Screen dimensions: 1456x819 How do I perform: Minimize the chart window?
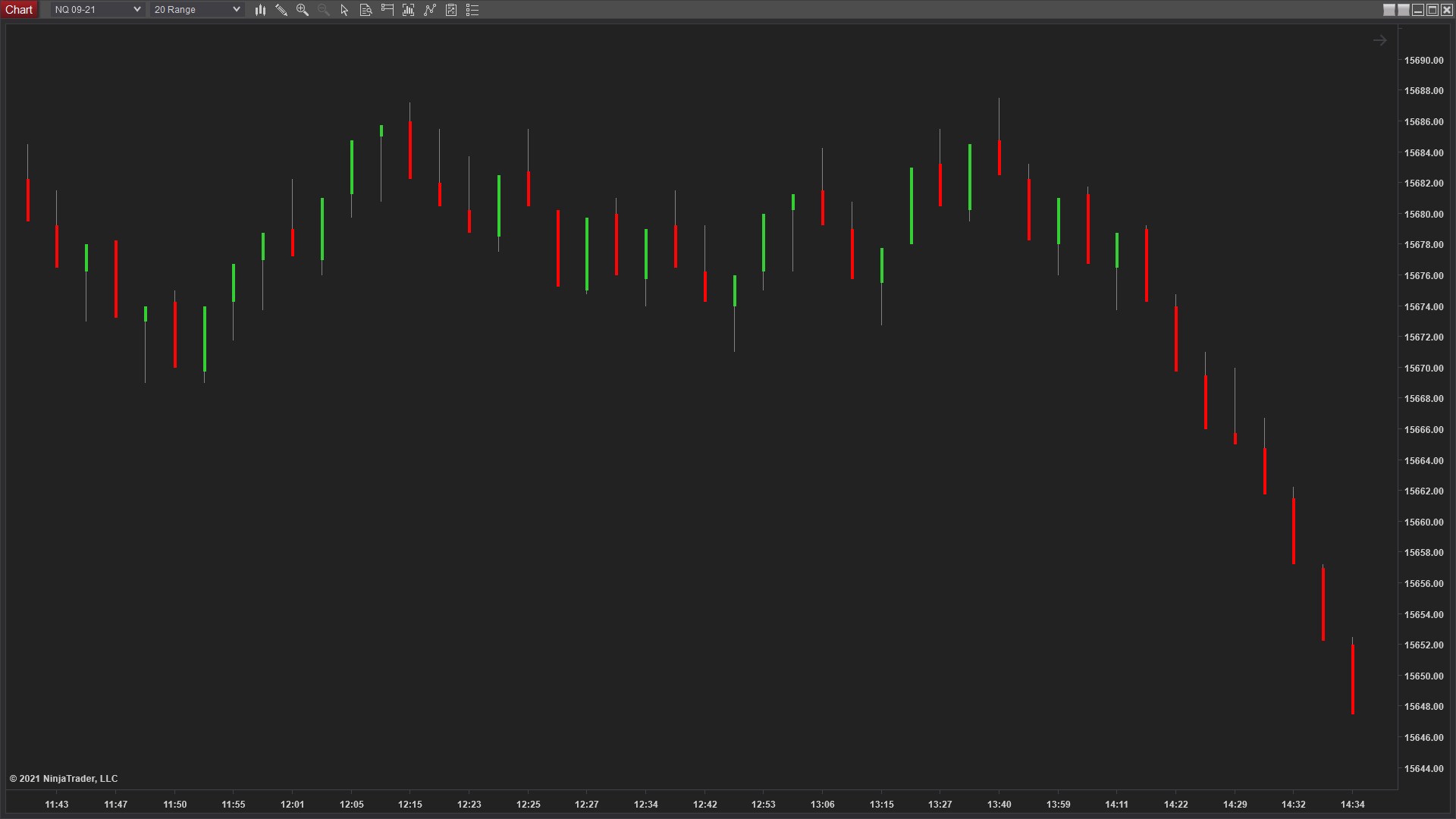coord(1418,10)
